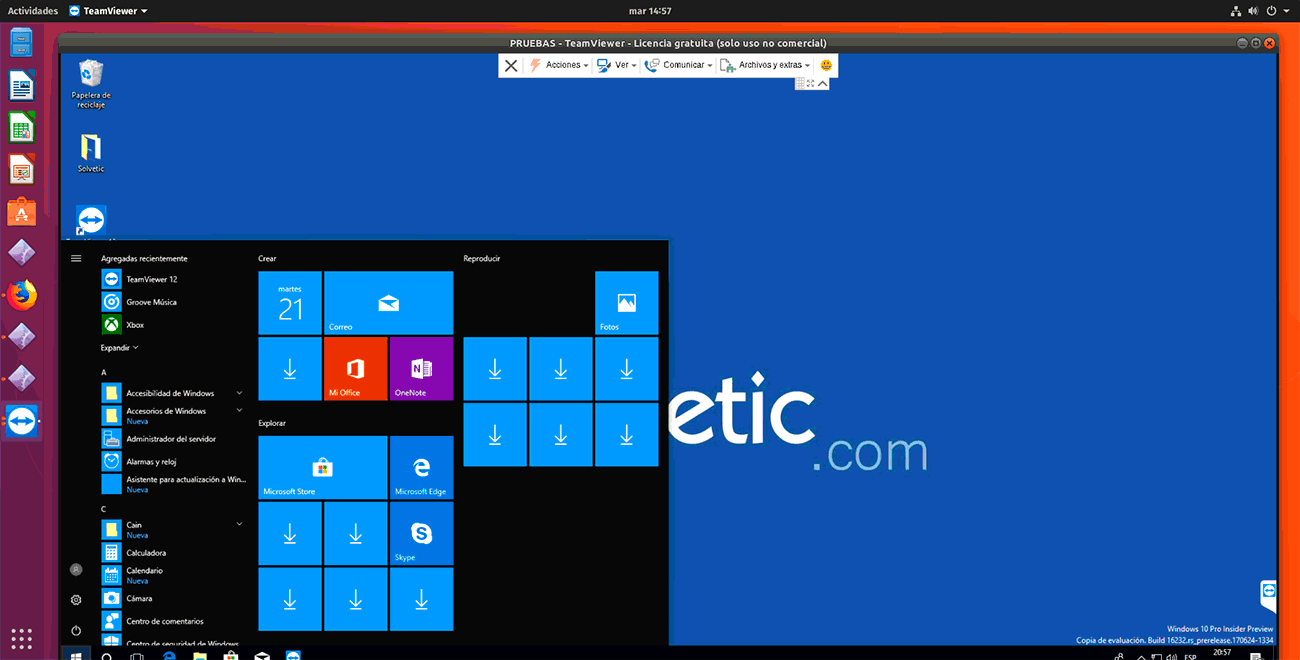Open the Cámara app
This screenshot has height=660, width=1300.
click(174, 598)
